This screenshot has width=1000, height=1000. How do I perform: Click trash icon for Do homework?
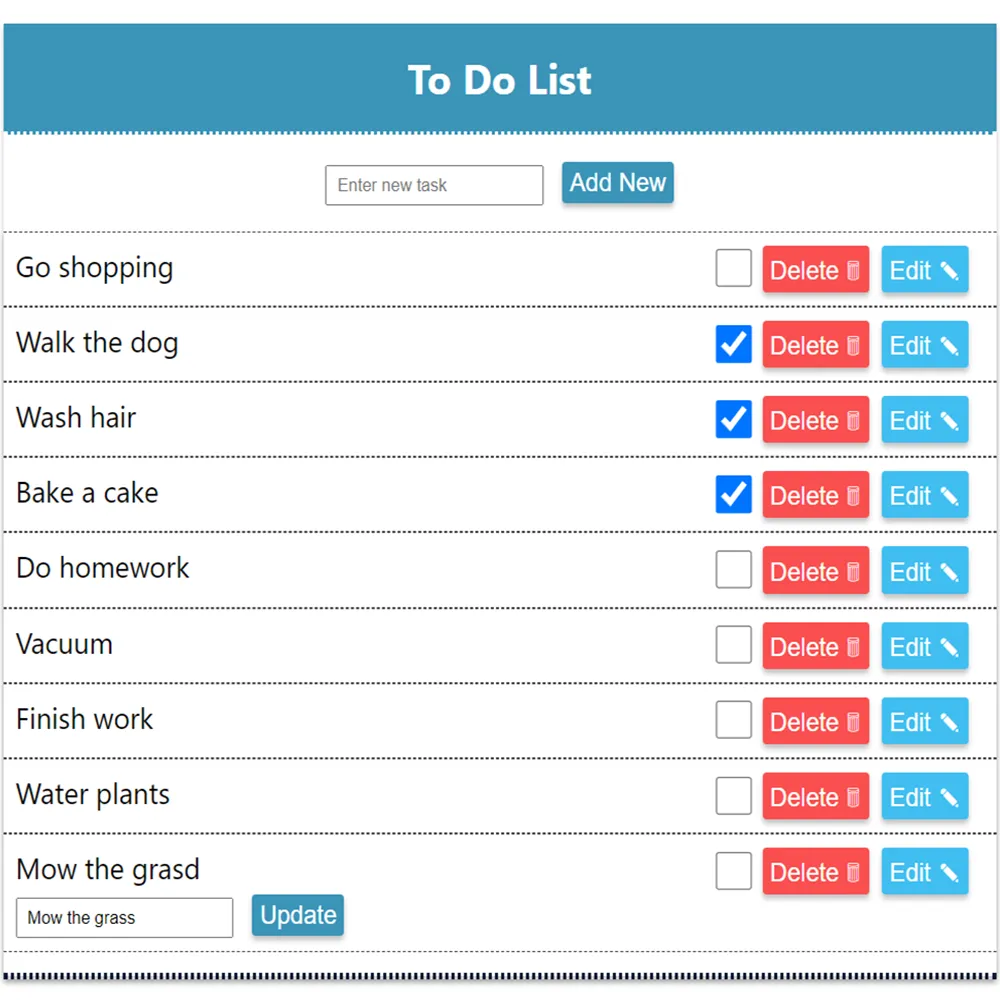coord(853,572)
